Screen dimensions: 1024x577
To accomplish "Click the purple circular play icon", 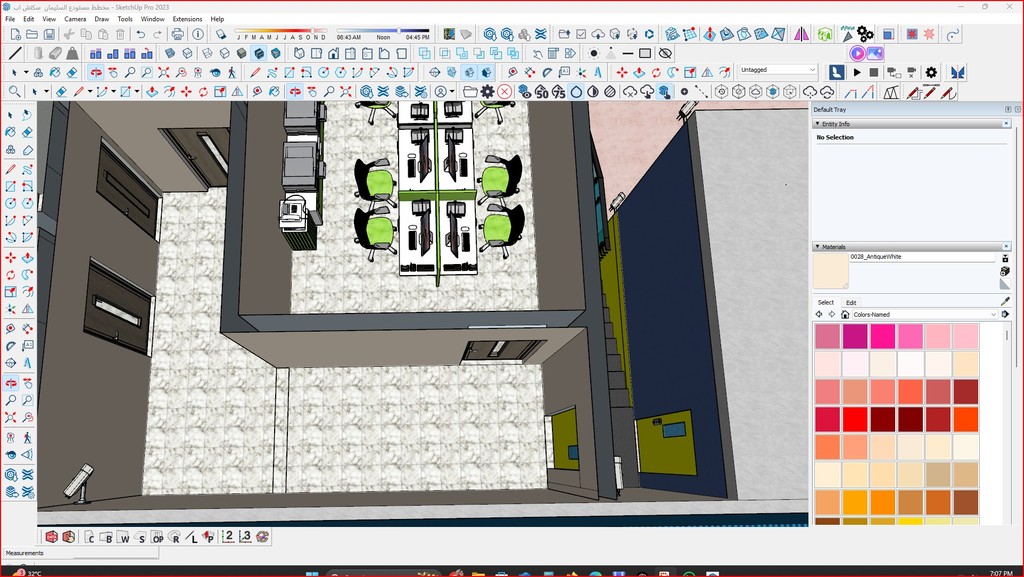I will click(857, 54).
